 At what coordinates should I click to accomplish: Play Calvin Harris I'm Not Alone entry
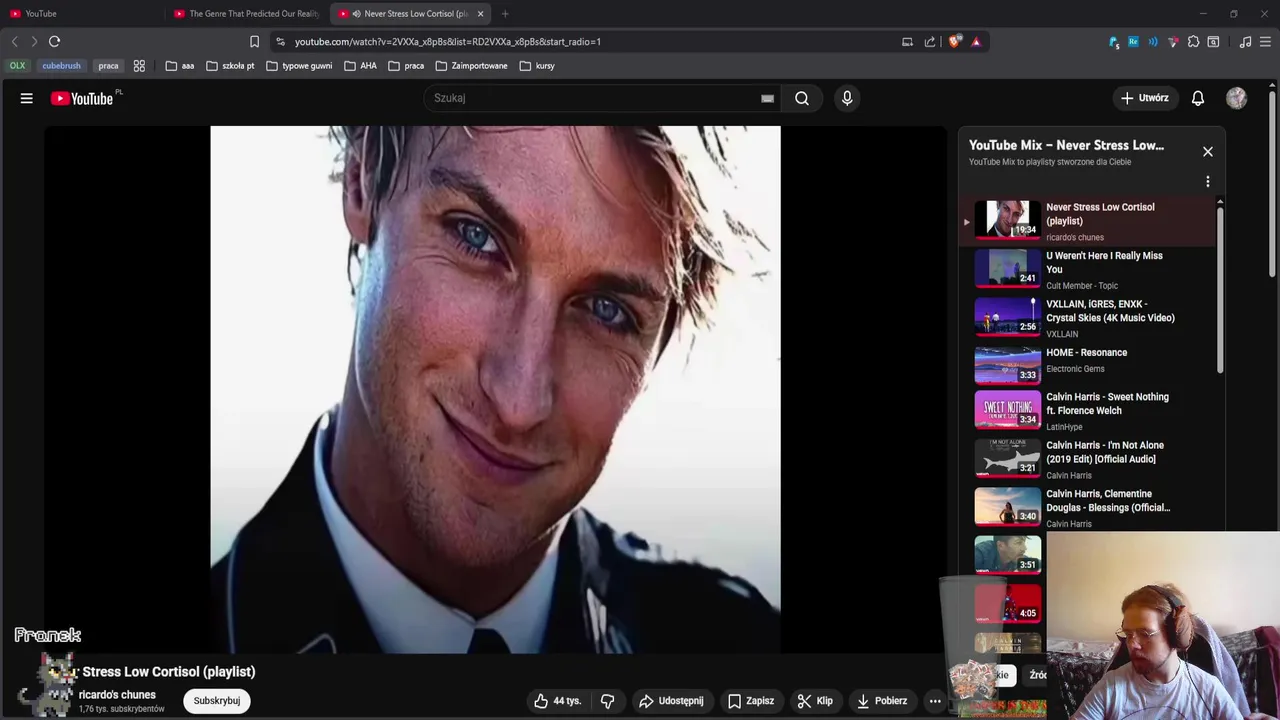click(1089, 458)
